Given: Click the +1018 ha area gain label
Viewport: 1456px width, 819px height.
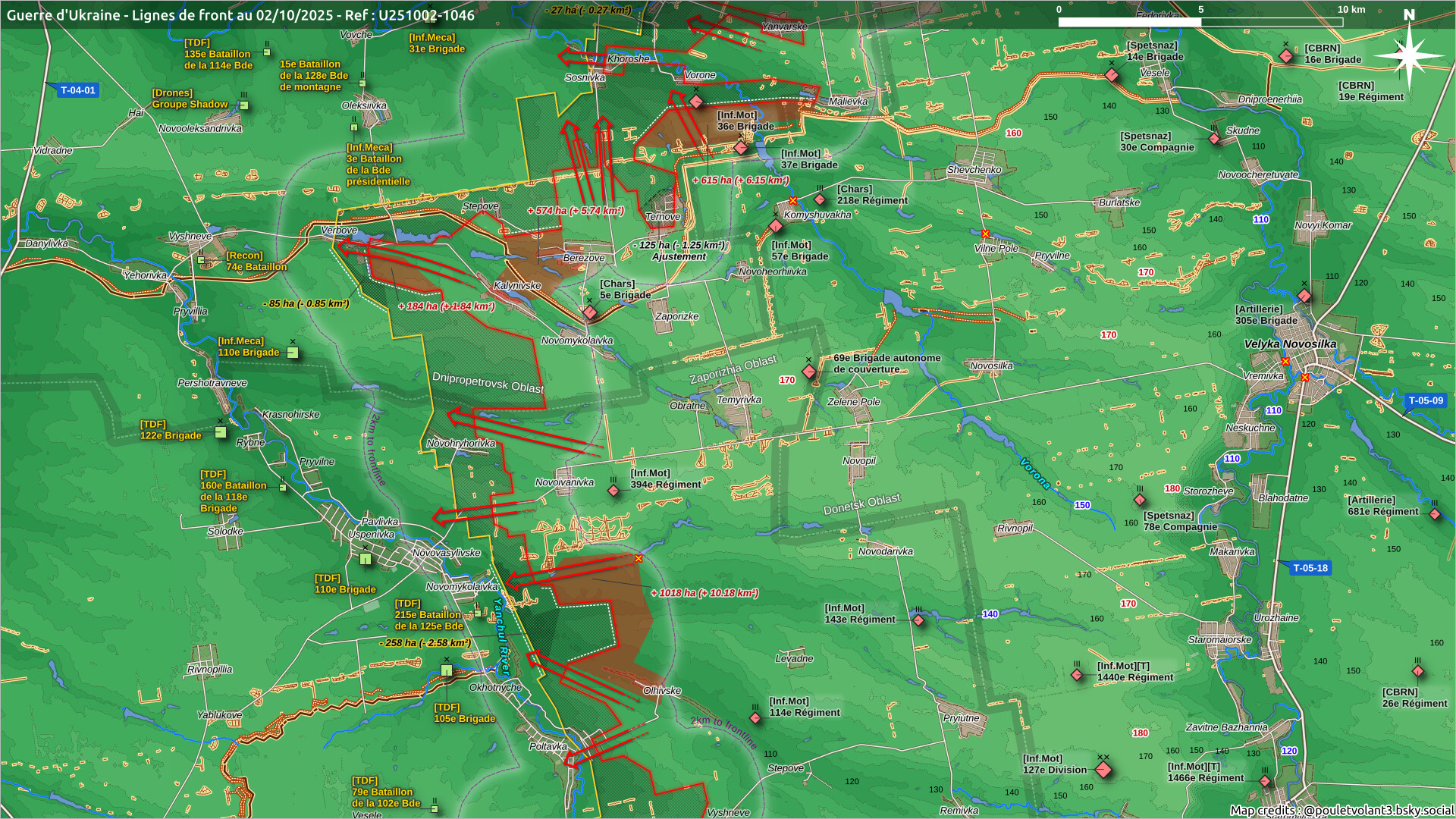Looking at the screenshot, I should 704,593.
